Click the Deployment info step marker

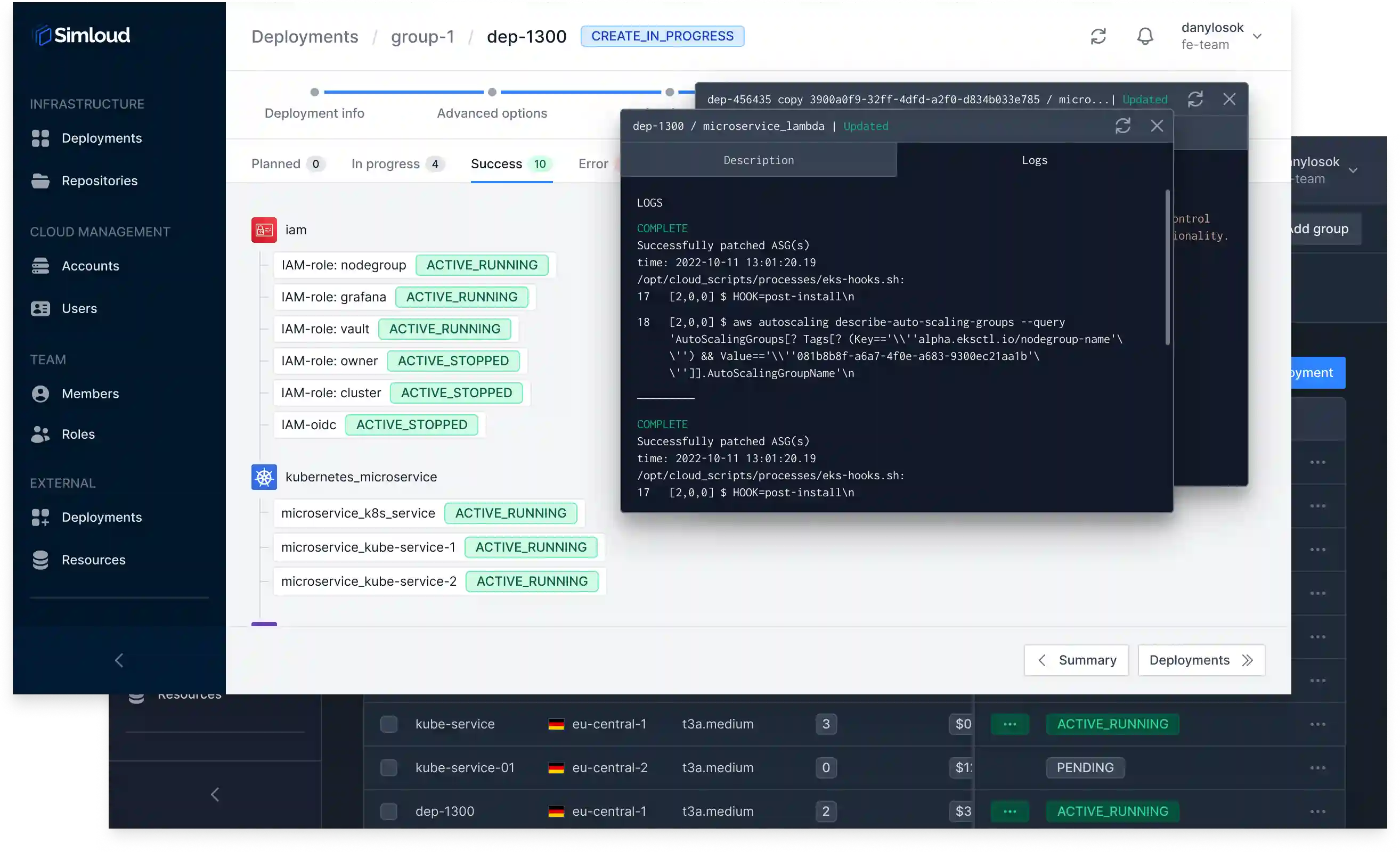point(314,92)
